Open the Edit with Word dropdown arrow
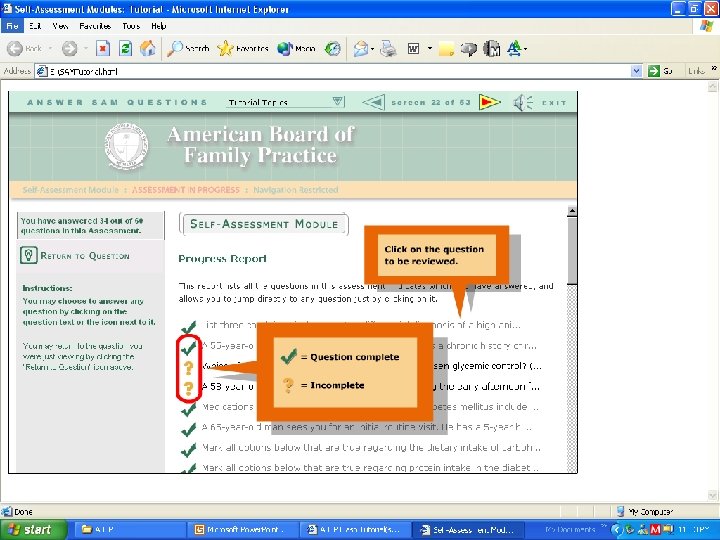The image size is (720, 540). [430, 48]
